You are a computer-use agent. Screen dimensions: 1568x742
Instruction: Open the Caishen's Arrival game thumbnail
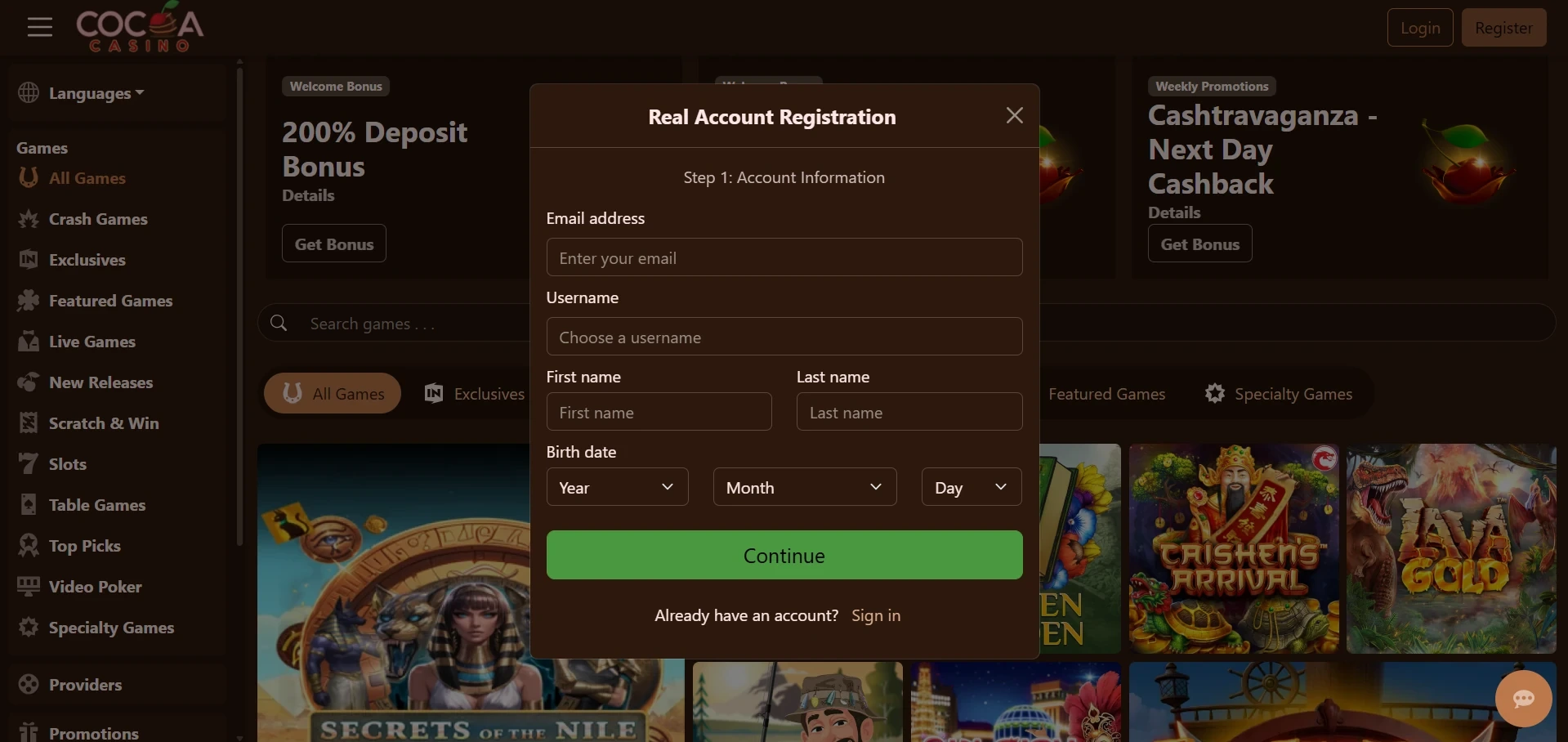coord(1234,548)
